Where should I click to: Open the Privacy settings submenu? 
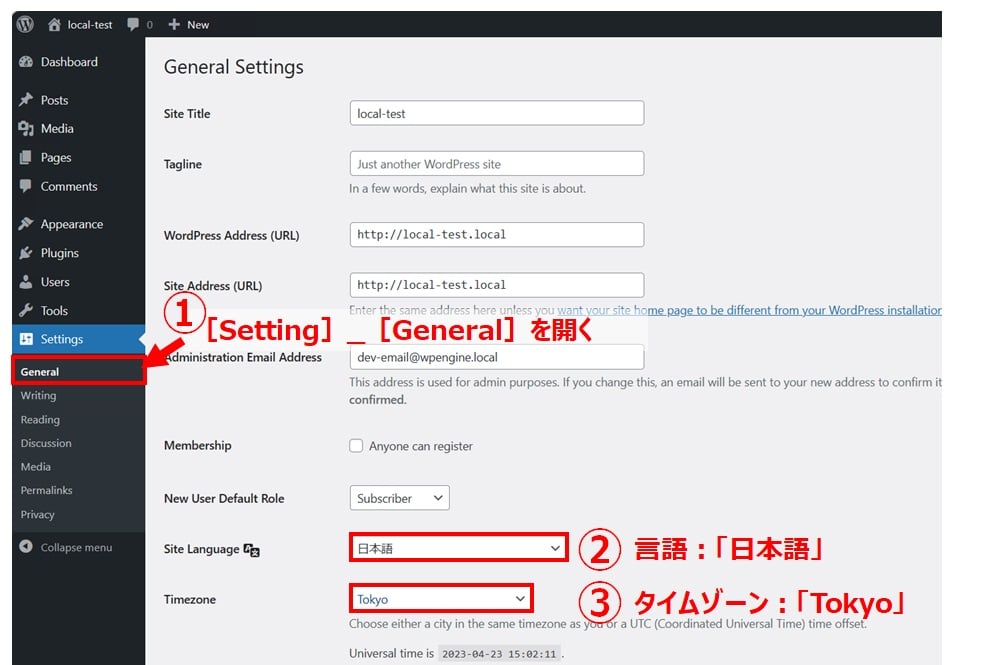coord(38,515)
